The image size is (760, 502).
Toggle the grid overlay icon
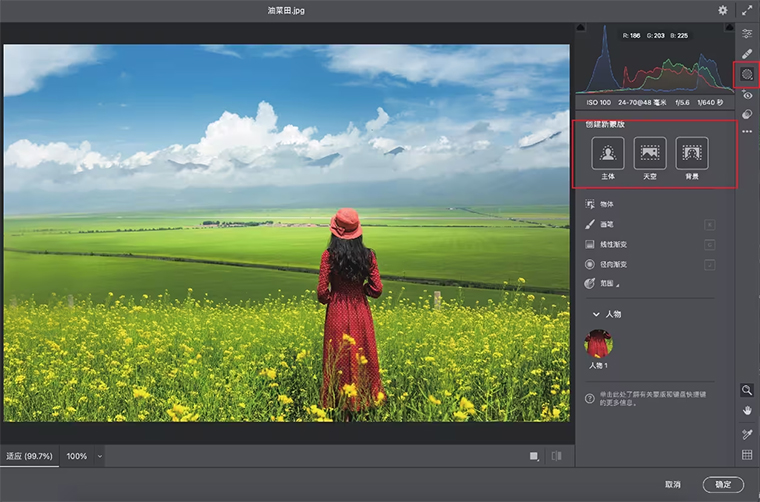point(747,455)
